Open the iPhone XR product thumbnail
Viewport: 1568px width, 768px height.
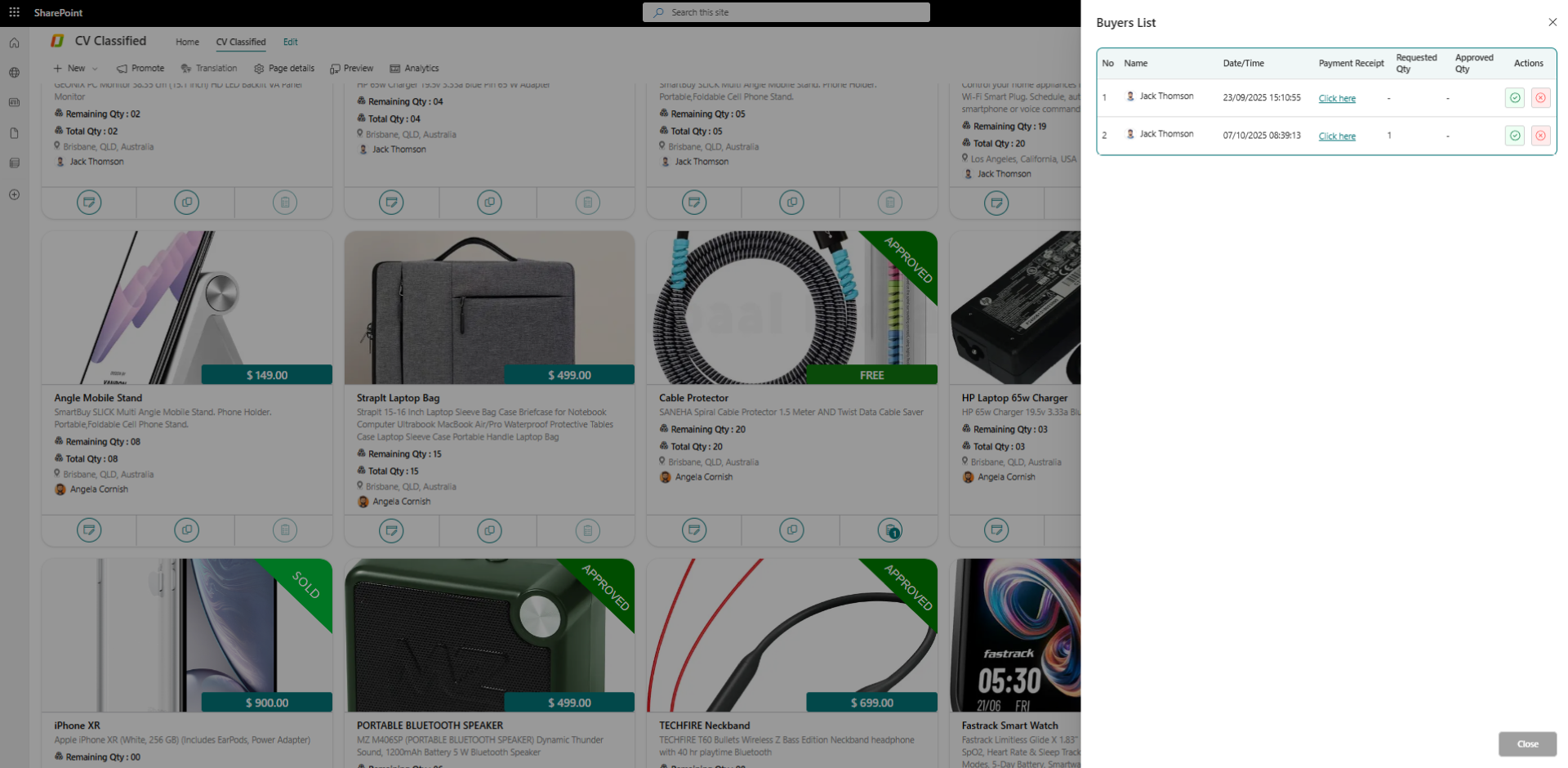pyautogui.click(x=186, y=635)
